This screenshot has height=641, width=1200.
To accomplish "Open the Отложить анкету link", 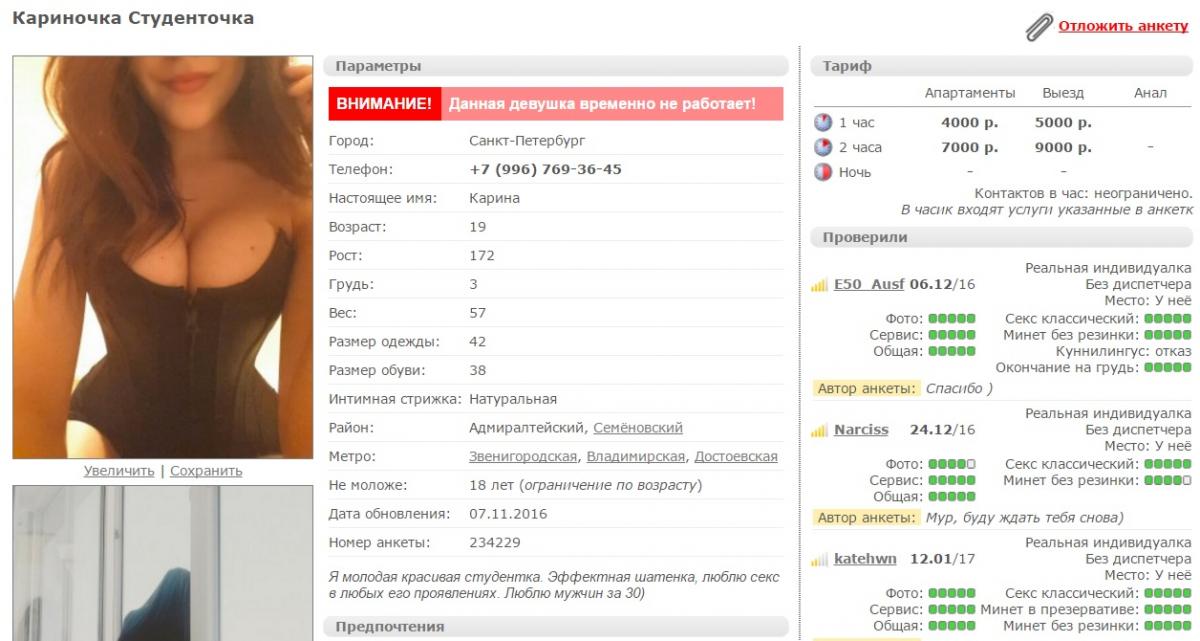I will click(1123, 26).
